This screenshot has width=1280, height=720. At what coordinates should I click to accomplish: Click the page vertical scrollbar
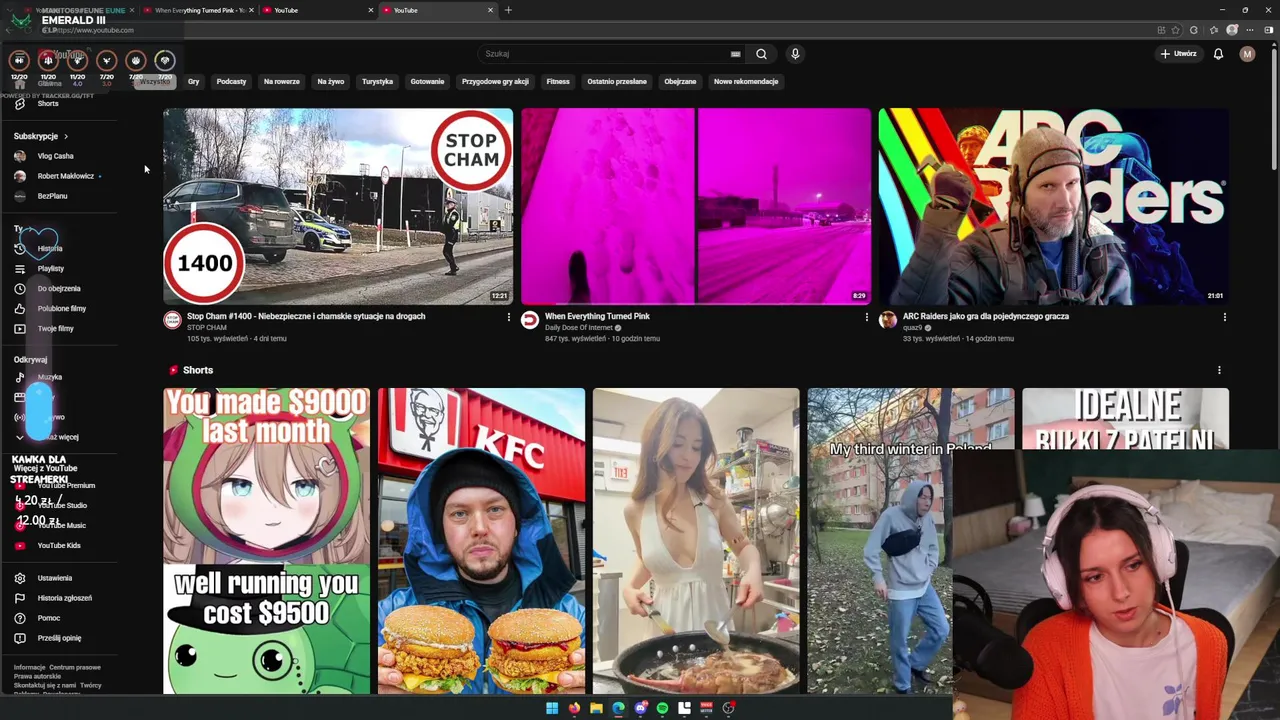click(1274, 110)
